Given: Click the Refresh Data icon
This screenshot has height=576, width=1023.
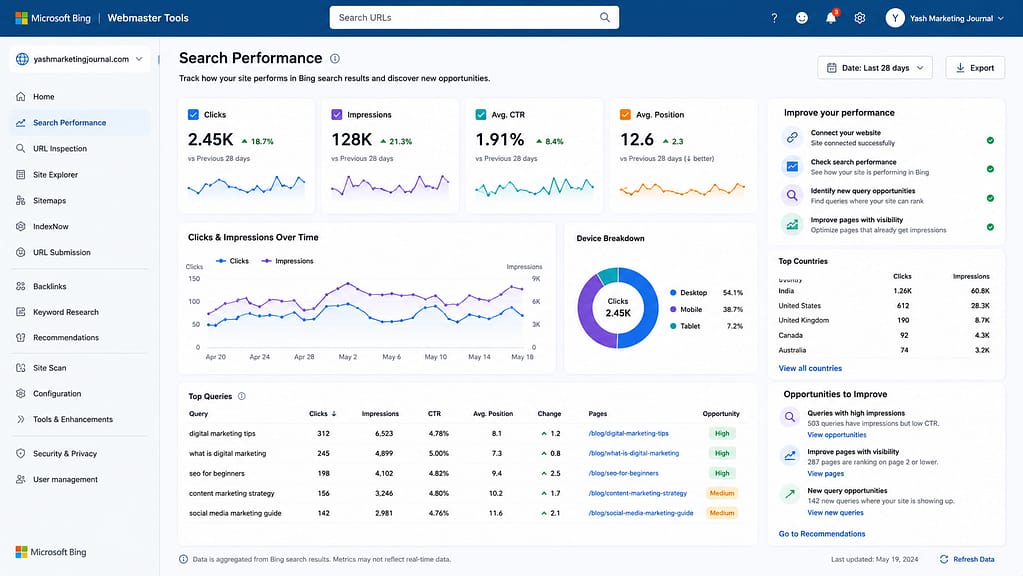Looking at the screenshot, I should point(943,559).
